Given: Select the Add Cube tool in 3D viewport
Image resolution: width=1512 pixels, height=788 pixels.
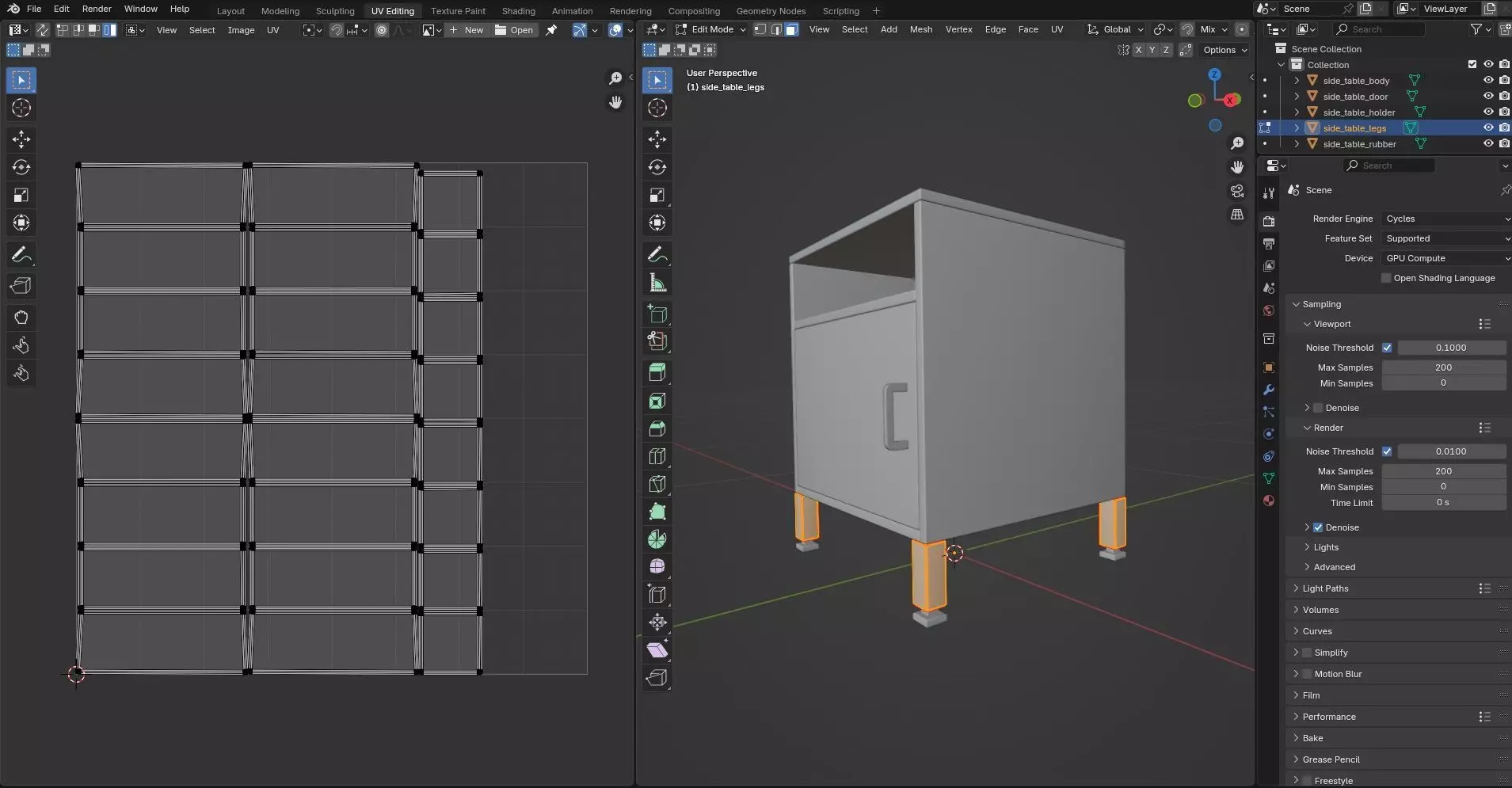Looking at the screenshot, I should [657, 314].
